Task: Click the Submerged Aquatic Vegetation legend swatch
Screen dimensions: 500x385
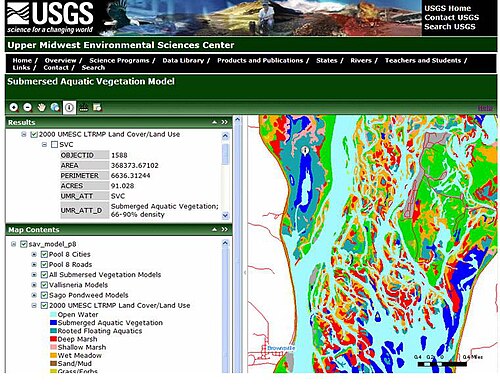Action: tap(53, 323)
